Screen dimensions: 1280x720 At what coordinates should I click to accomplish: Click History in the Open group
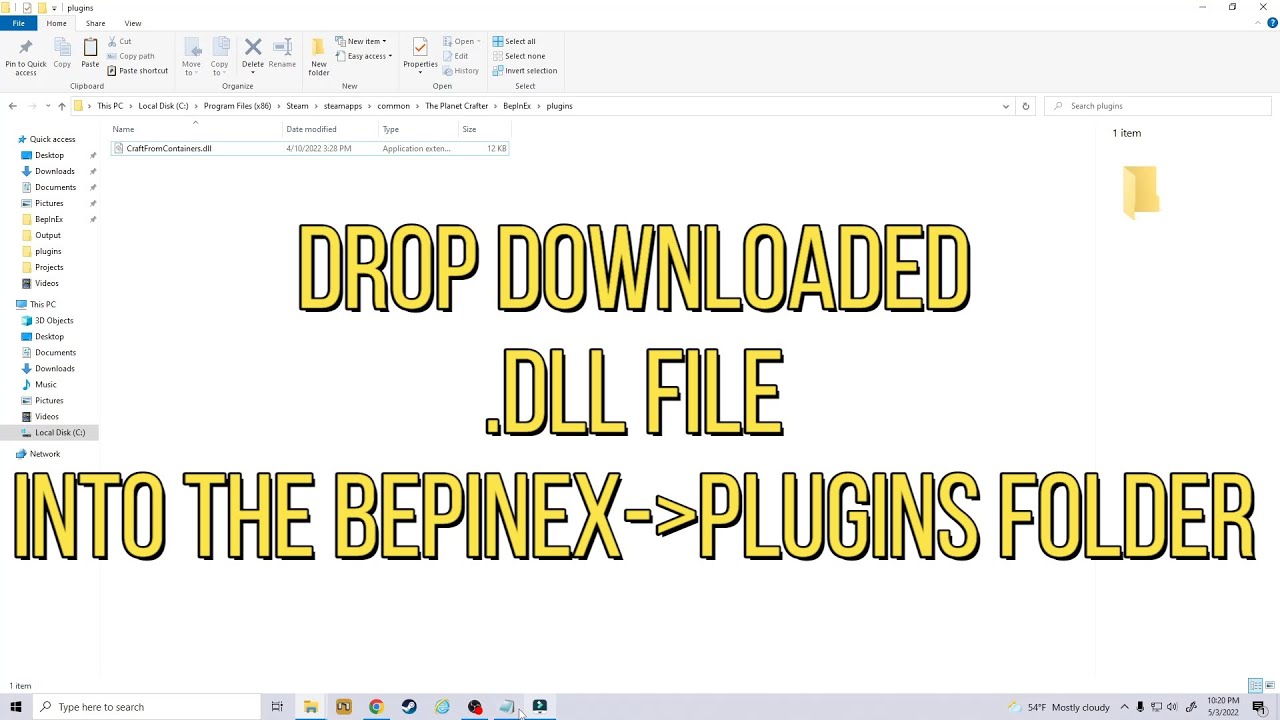pos(461,71)
